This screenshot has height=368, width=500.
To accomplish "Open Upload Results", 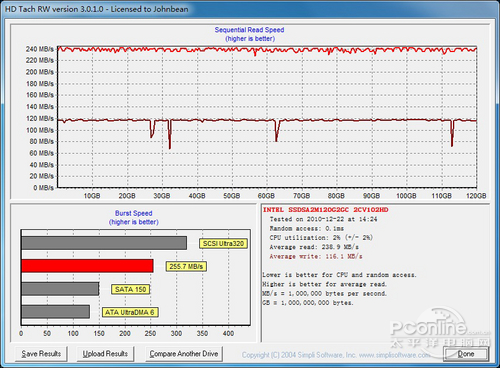I will [105, 354].
